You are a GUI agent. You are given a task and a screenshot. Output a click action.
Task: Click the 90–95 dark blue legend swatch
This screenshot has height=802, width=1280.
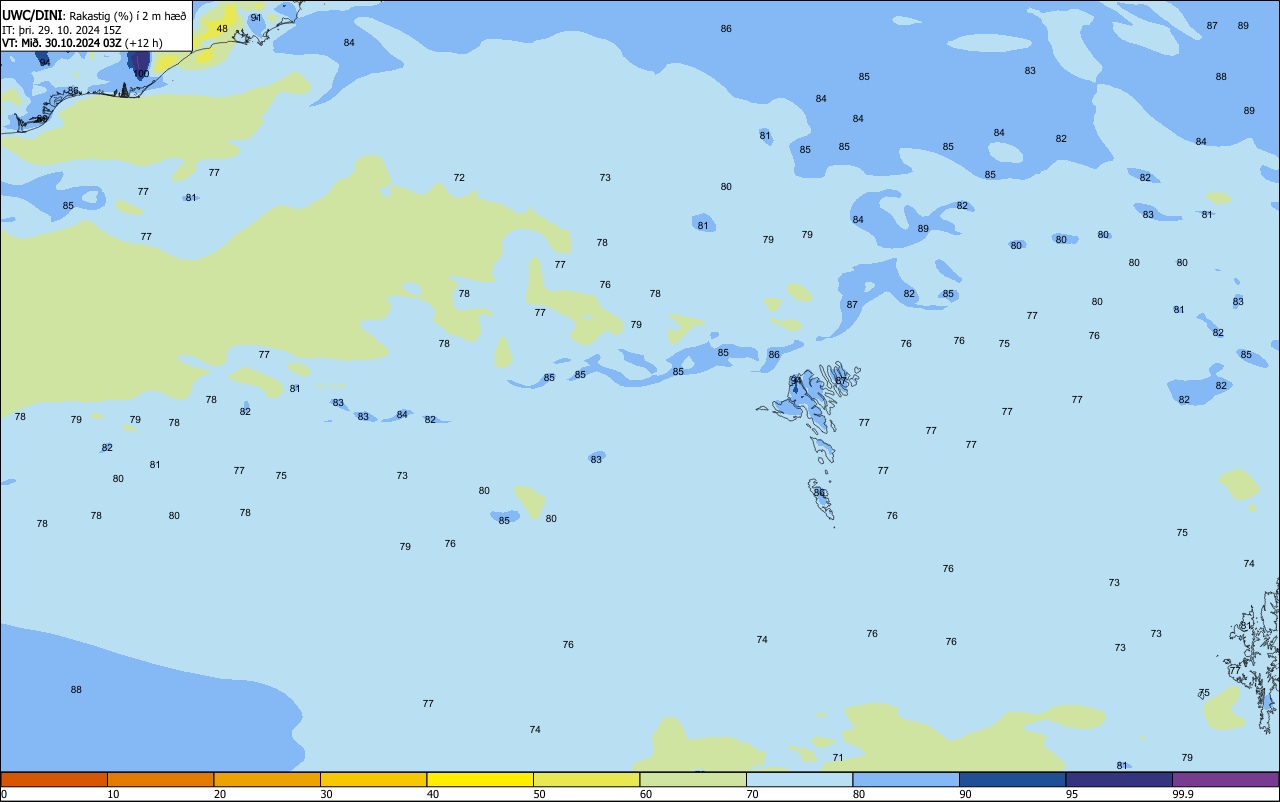tap(1012, 779)
